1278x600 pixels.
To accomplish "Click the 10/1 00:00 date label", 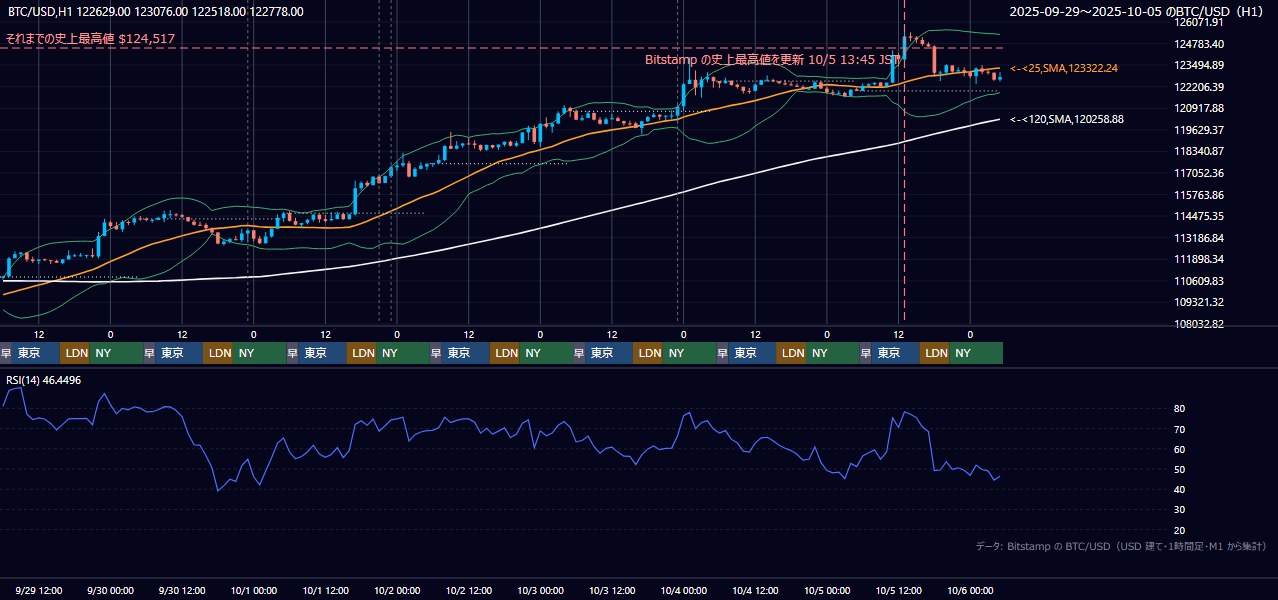I will pos(254,591).
